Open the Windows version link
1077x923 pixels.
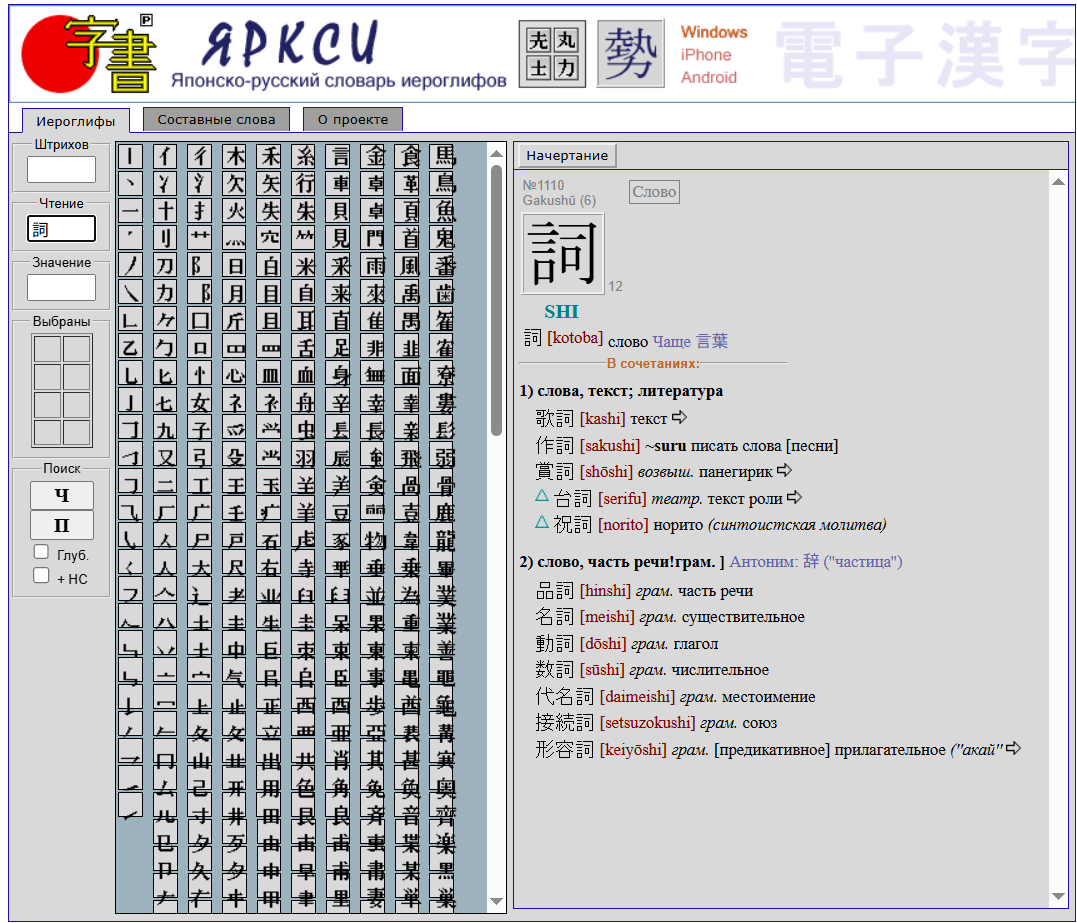[714, 32]
